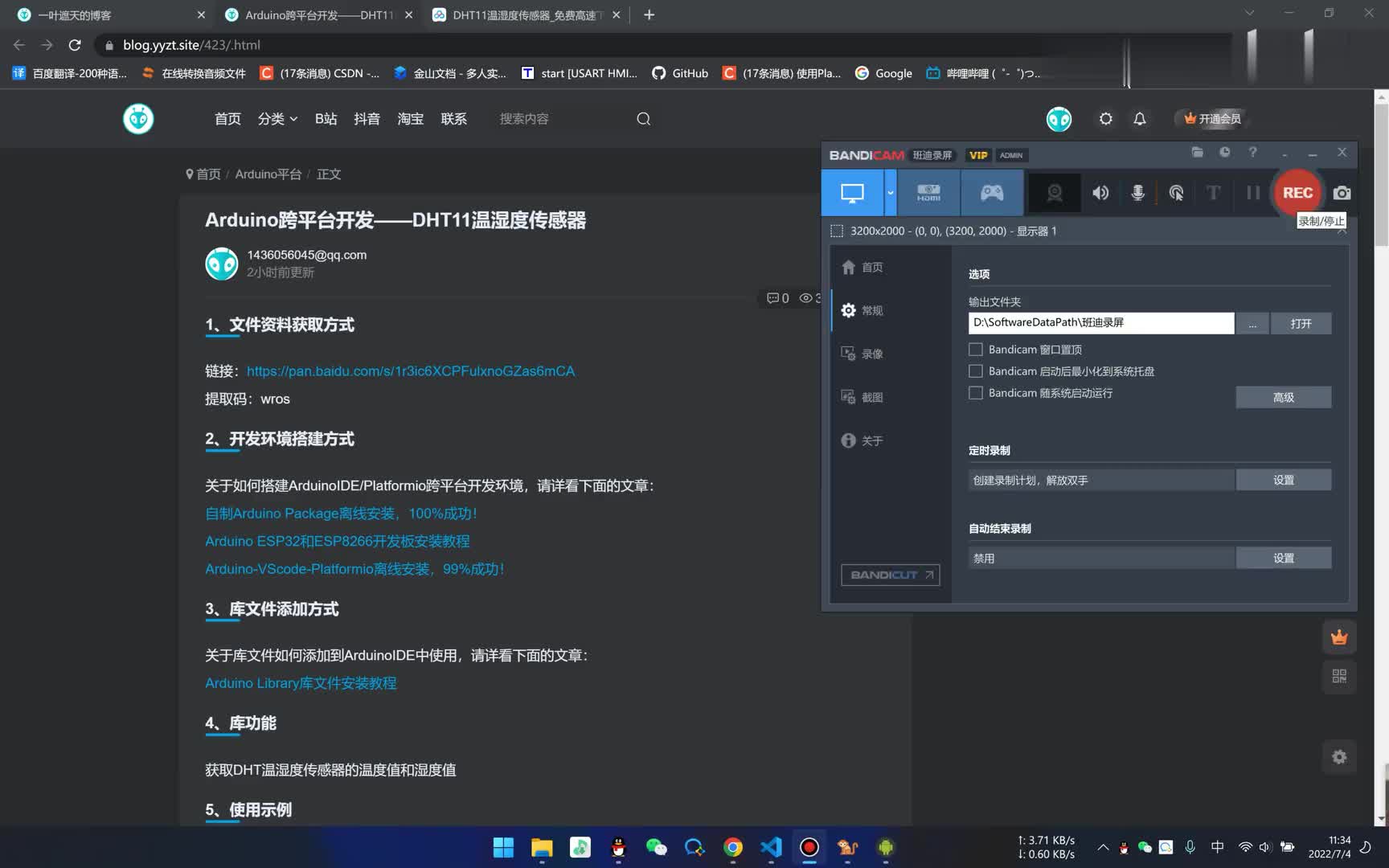Image resolution: width=1389 pixels, height=868 pixels.
Task: Click the crown VIP floating button
Action: 1339,637
